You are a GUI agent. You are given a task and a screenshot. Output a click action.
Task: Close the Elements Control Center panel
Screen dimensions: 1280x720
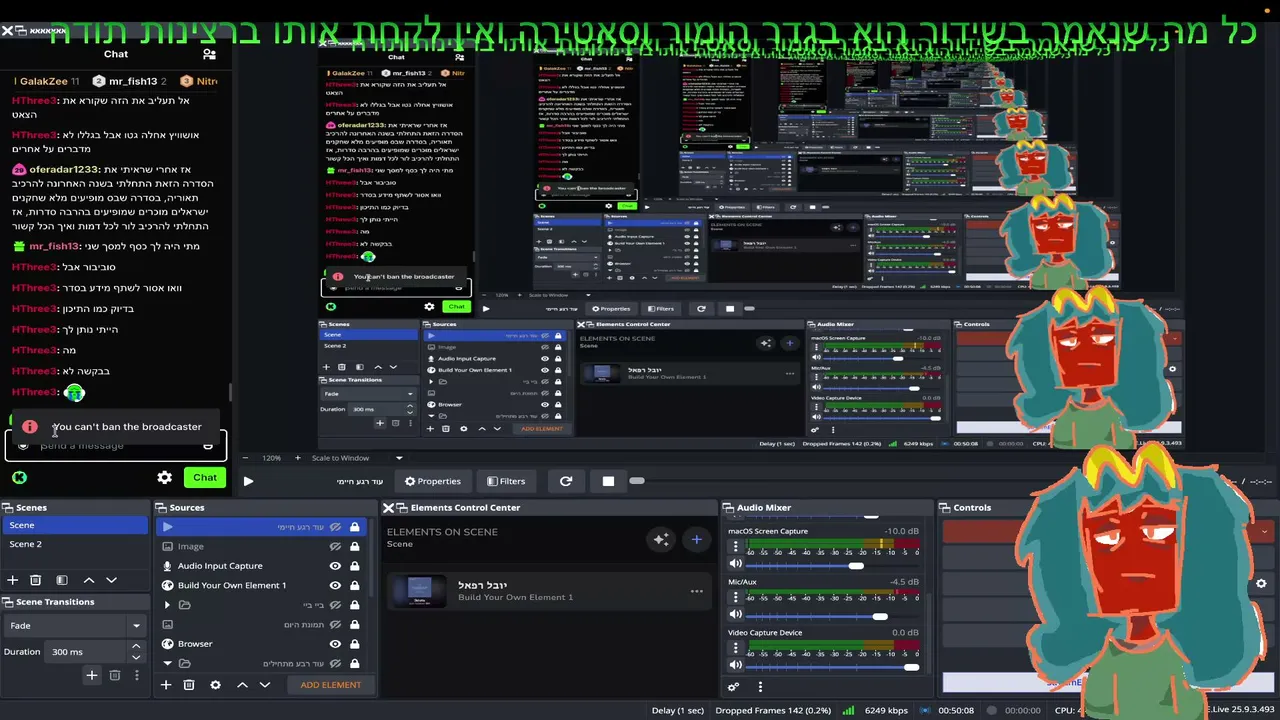pyautogui.click(x=389, y=508)
